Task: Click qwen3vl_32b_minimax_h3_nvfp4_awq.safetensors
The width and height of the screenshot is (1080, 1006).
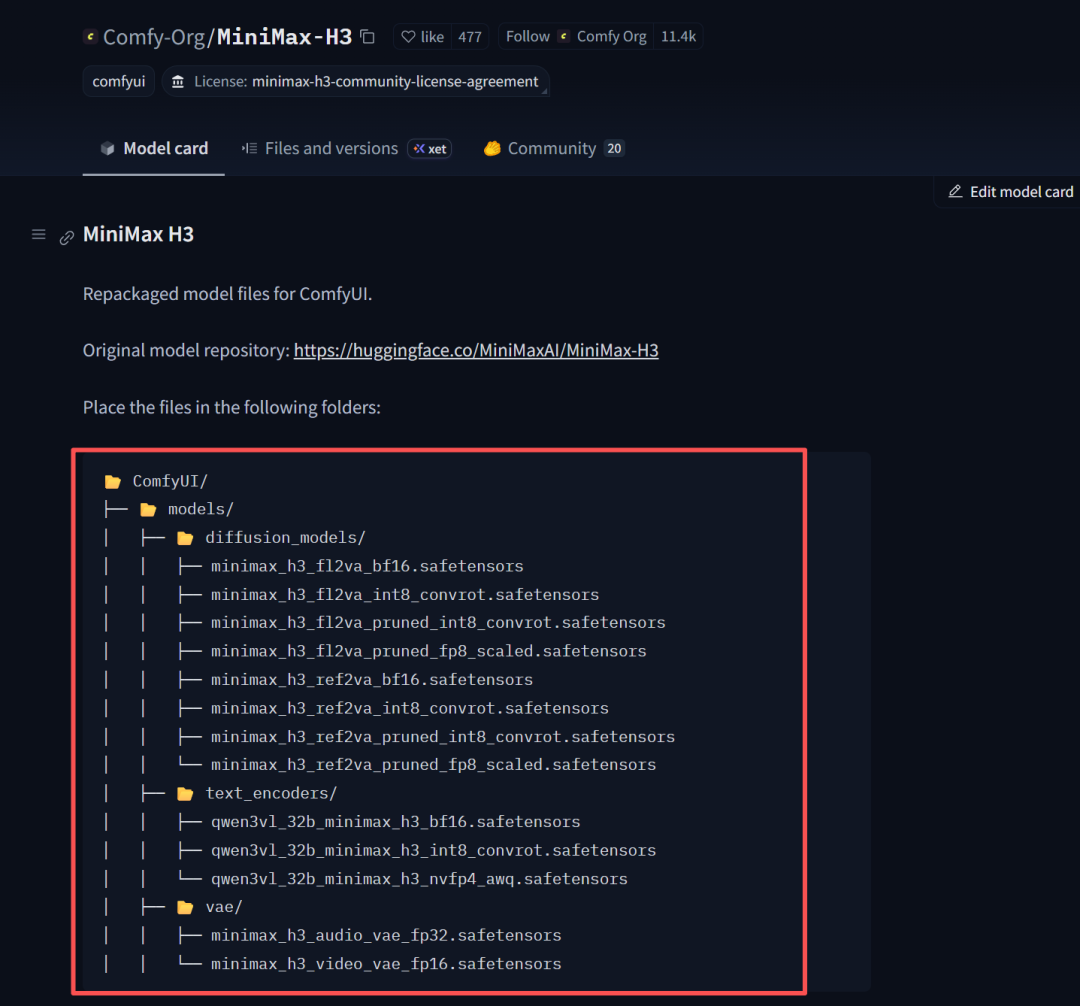Action: point(419,879)
